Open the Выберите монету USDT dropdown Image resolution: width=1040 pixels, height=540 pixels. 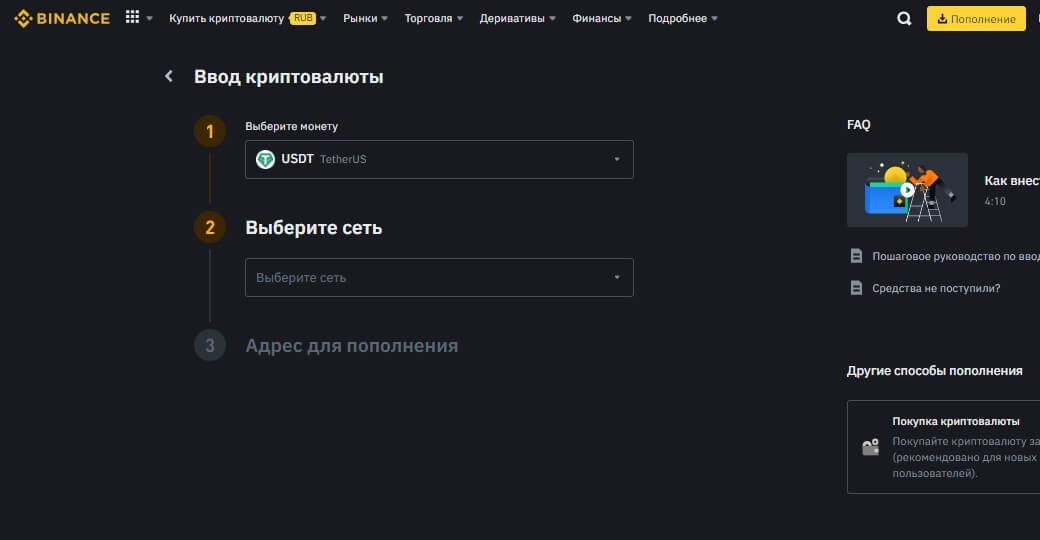439,159
